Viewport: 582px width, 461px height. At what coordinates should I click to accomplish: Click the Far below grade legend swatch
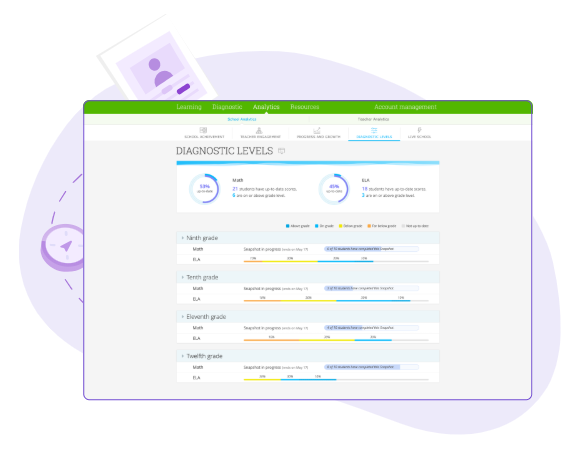click(x=369, y=226)
